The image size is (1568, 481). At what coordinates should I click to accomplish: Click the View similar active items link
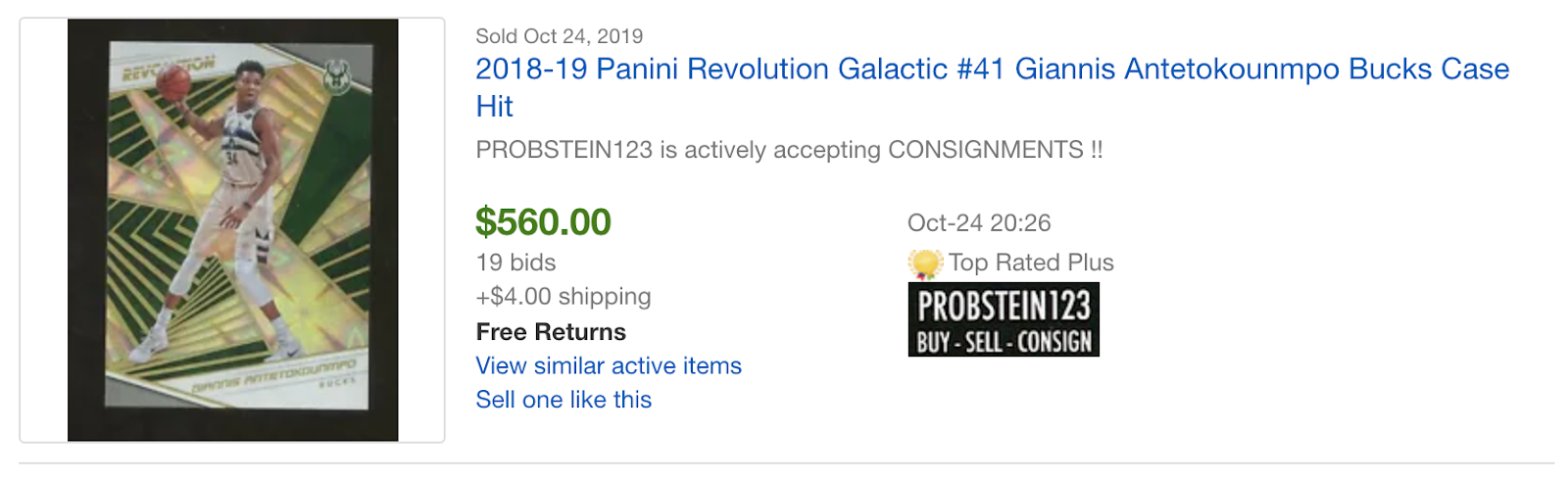[609, 366]
